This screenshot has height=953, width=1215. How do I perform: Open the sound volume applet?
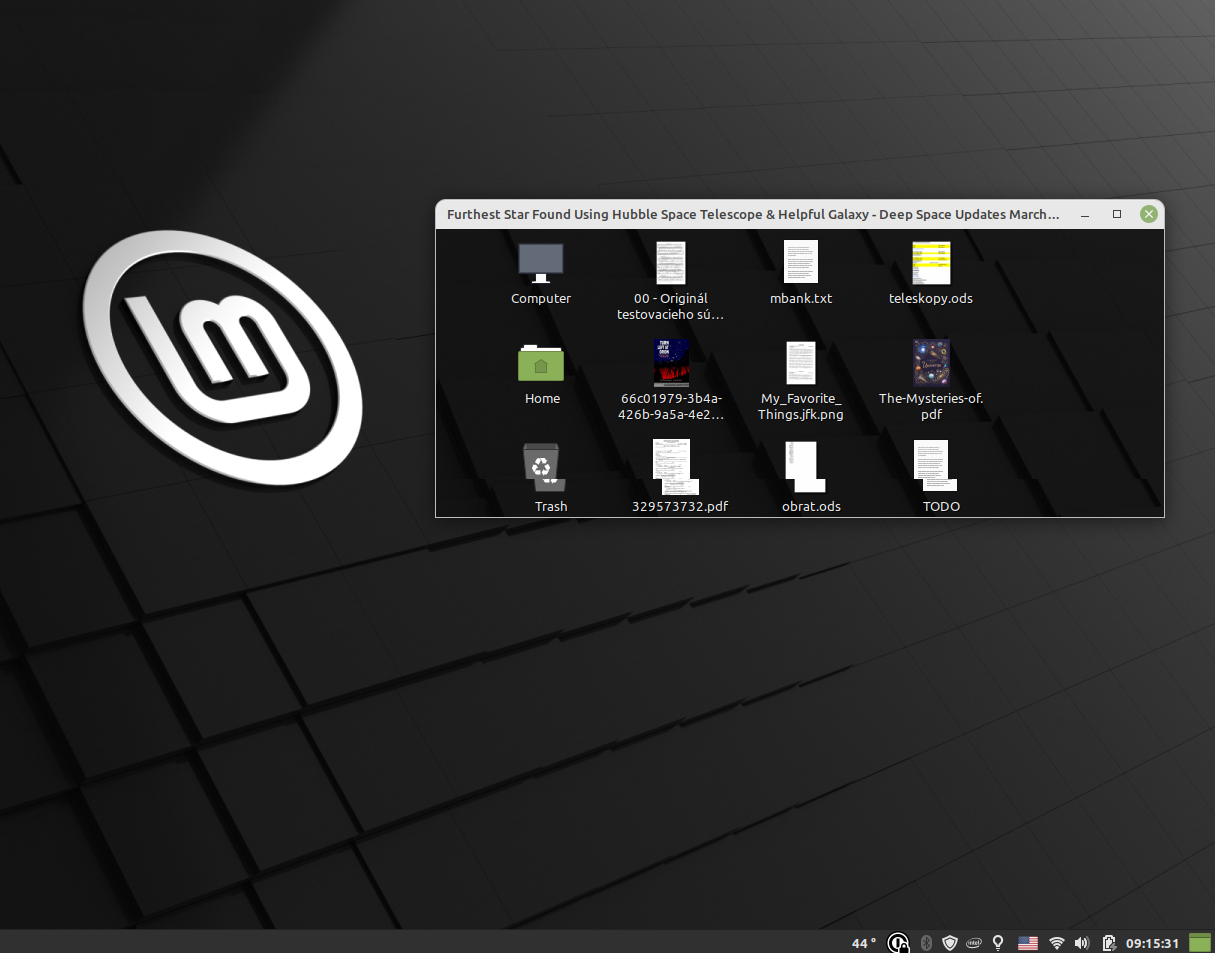point(1082,943)
